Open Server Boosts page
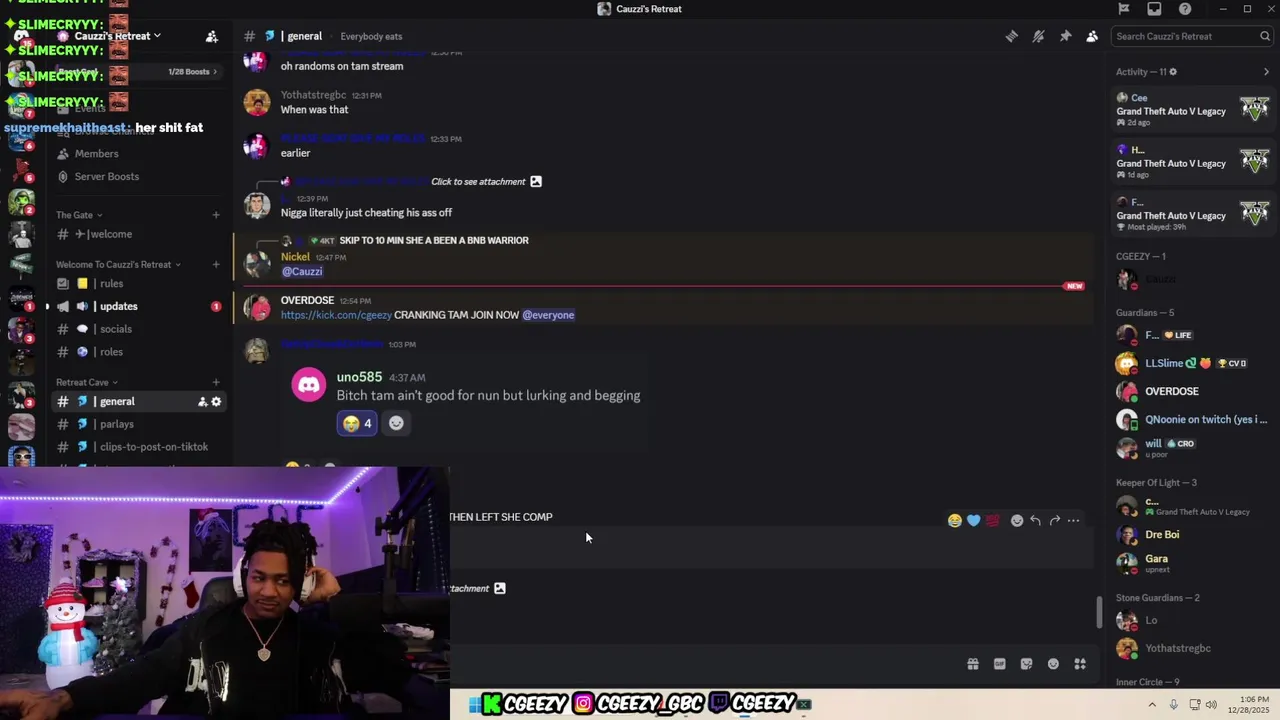1280x720 pixels. pos(106,176)
